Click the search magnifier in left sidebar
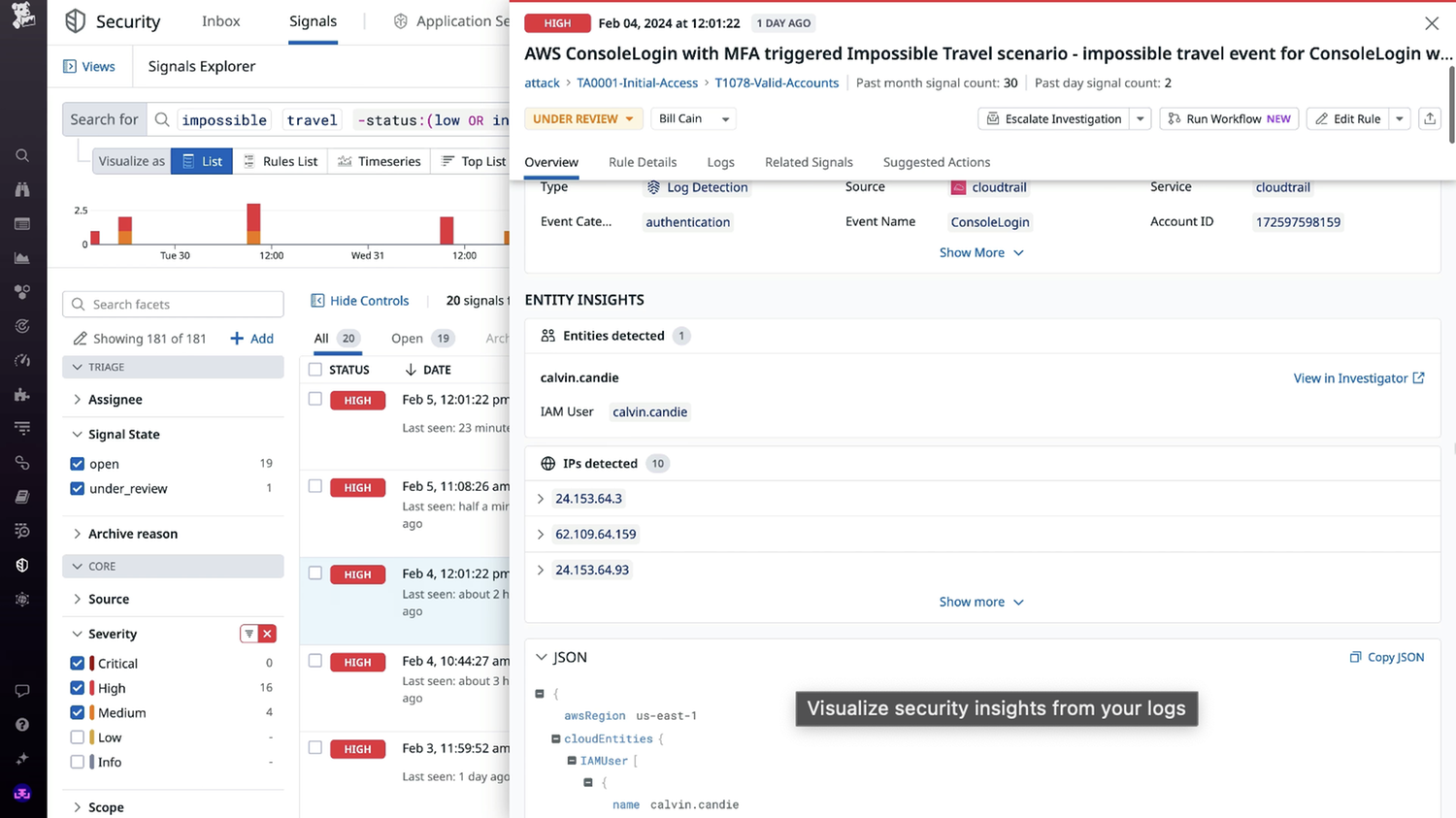 coord(22,155)
